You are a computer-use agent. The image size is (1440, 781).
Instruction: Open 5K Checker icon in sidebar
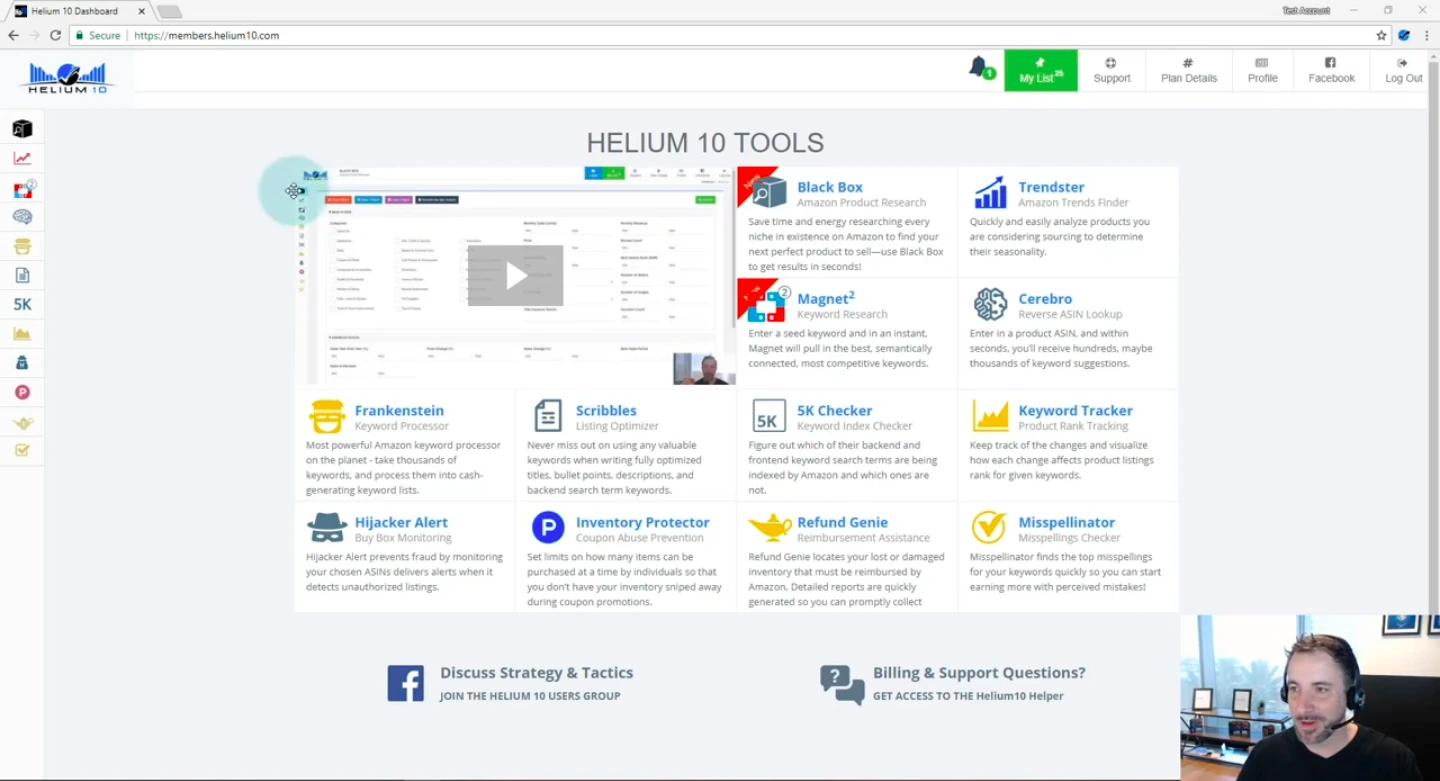[x=22, y=305]
